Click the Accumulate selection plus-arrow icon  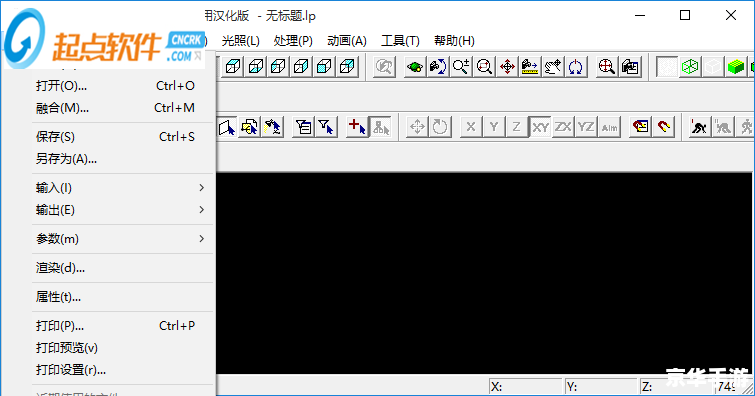click(x=357, y=127)
